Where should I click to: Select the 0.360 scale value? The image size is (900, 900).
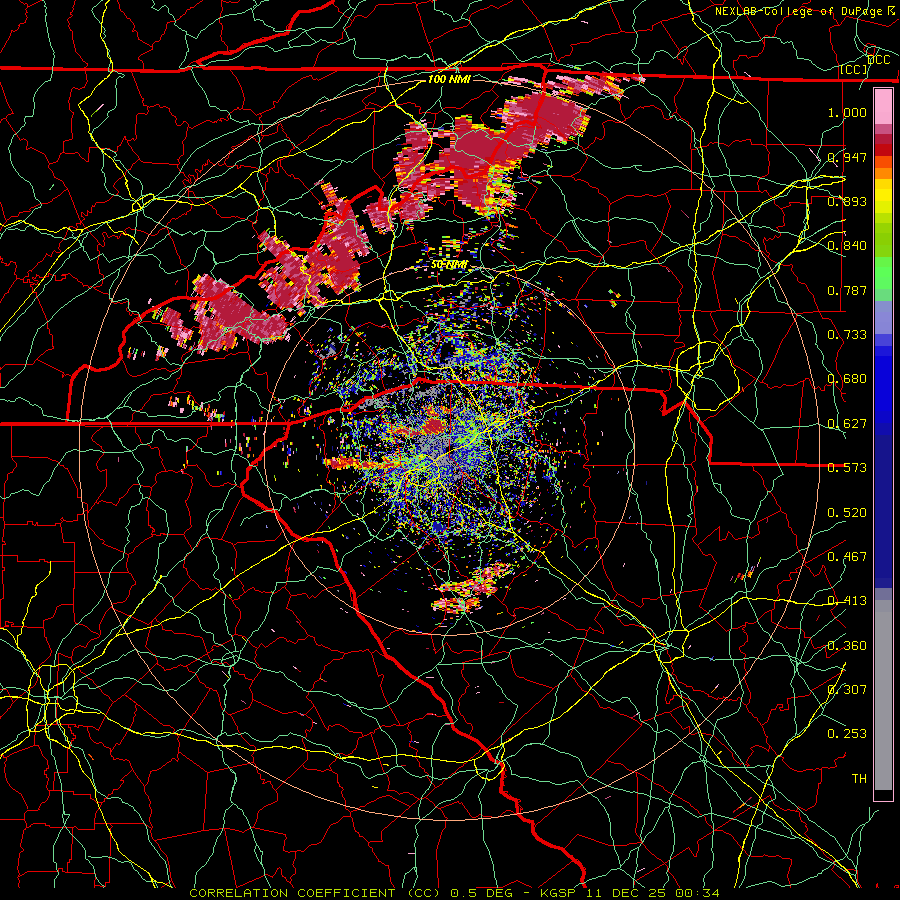pyautogui.click(x=847, y=646)
